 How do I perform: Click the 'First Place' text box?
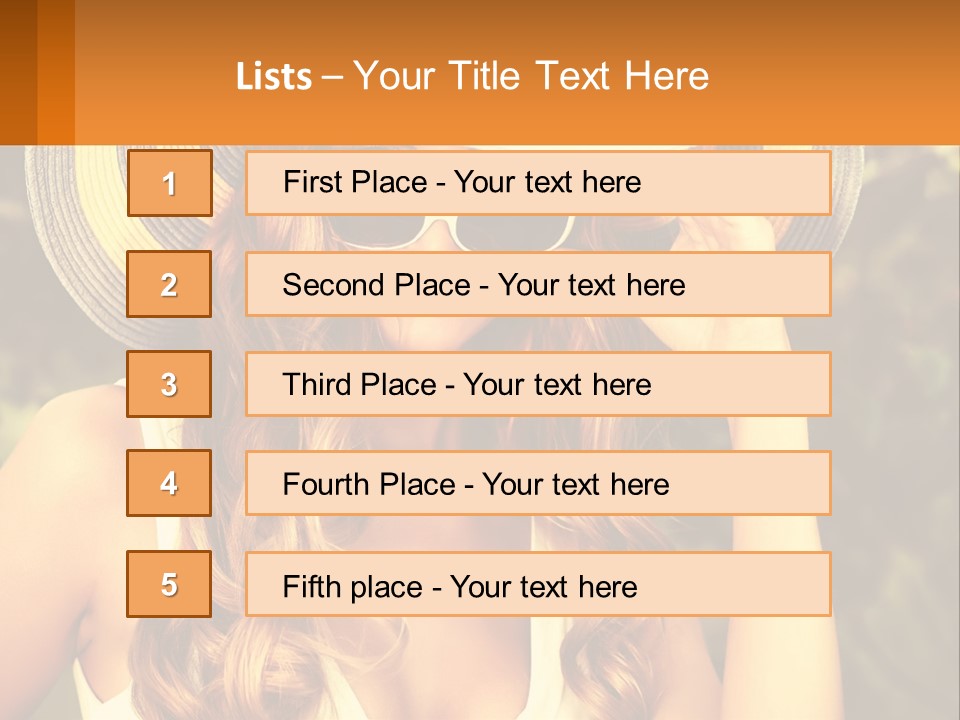coord(538,183)
